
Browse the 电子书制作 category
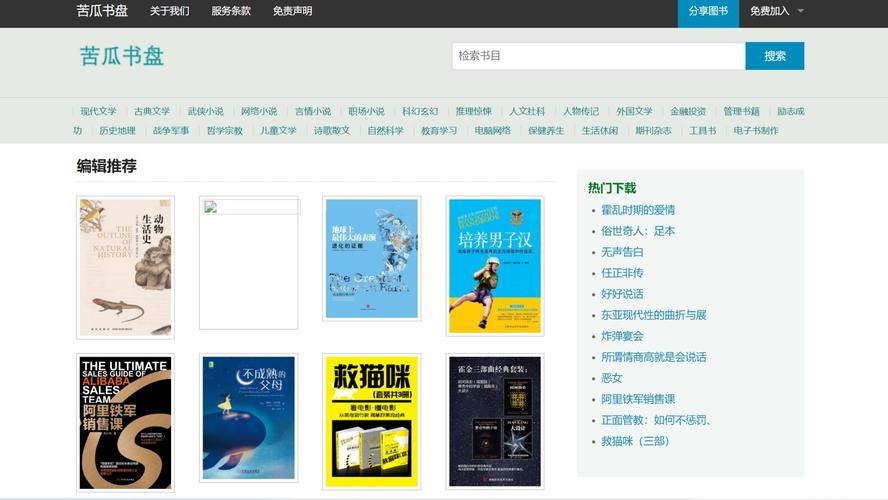[x=755, y=130]
